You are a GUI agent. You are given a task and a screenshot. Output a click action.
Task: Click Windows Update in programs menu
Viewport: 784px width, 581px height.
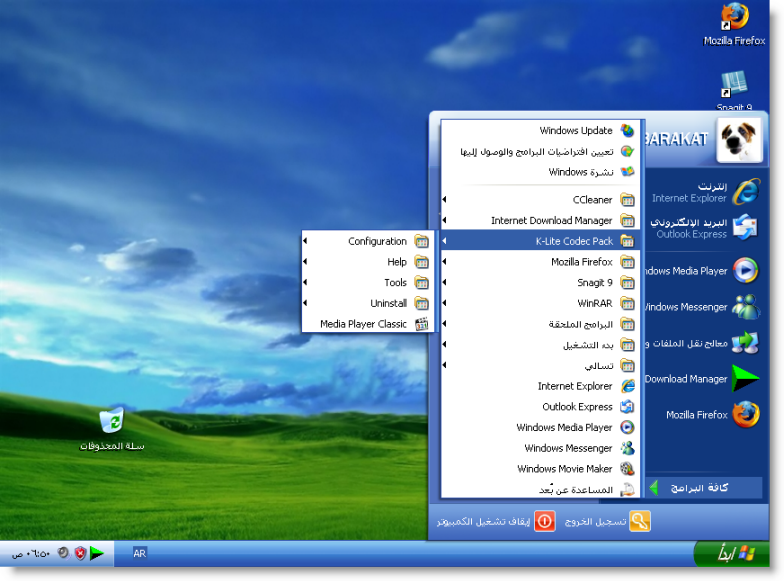(x=540, y=130)
